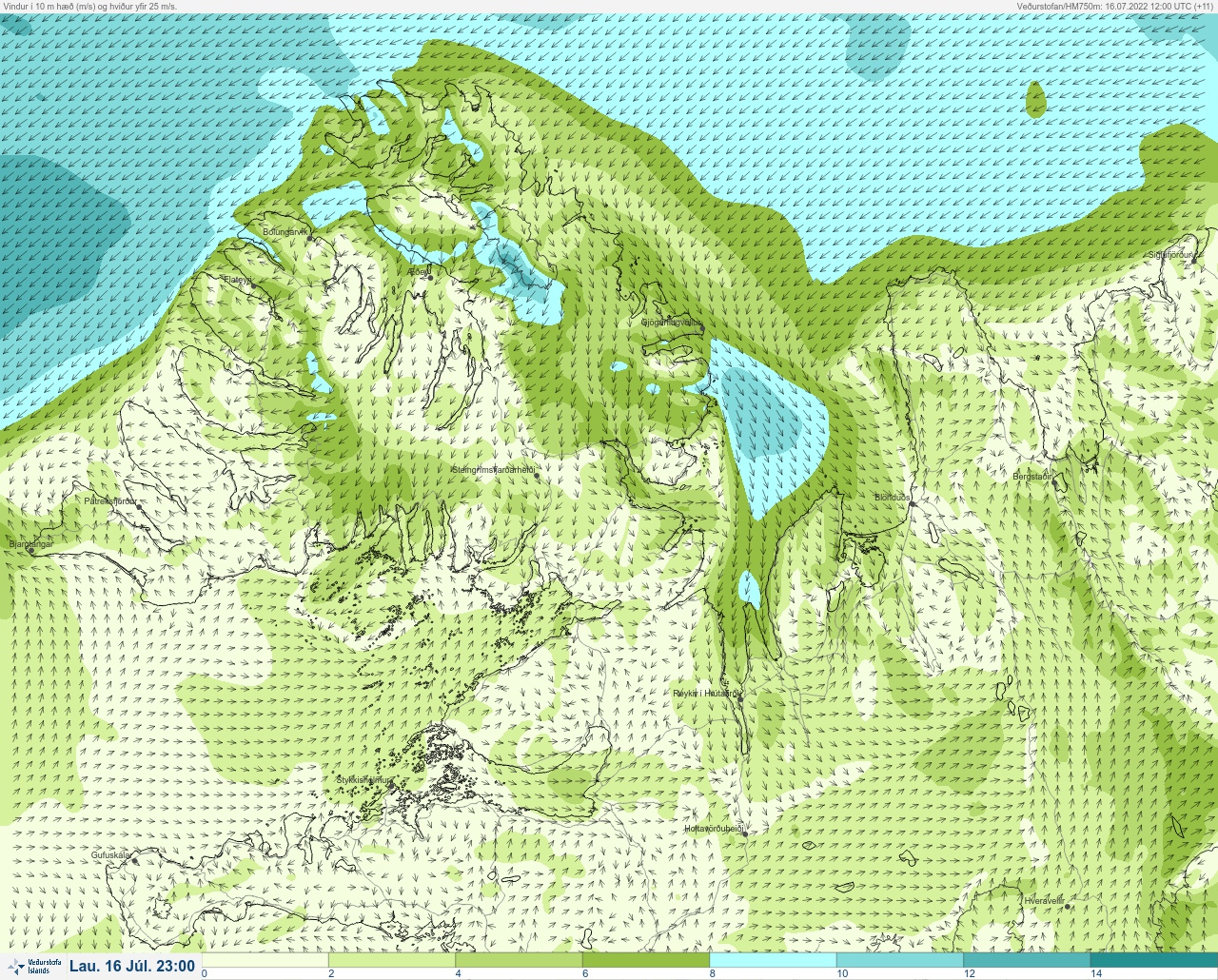Click the 'Patreksfjörður' place label

(110, 500)
